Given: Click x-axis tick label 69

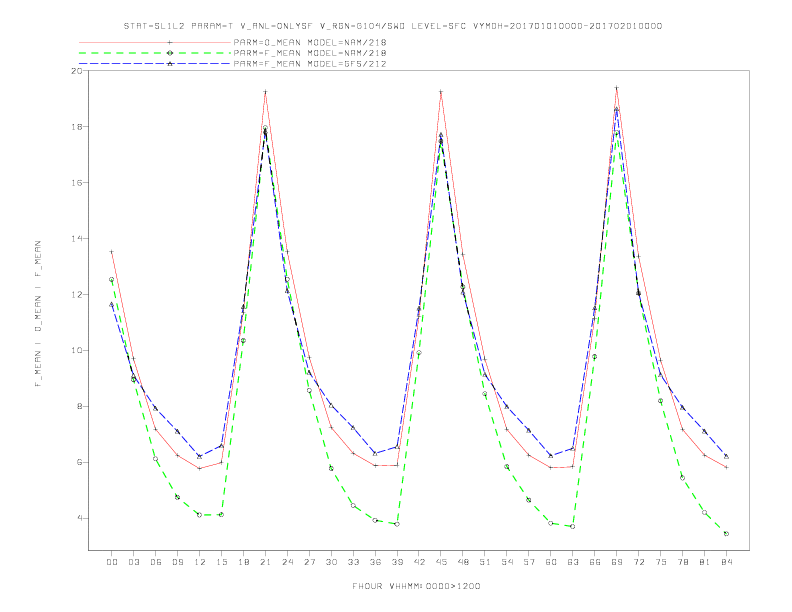Looking at the screenshot, I should point(617,562).
